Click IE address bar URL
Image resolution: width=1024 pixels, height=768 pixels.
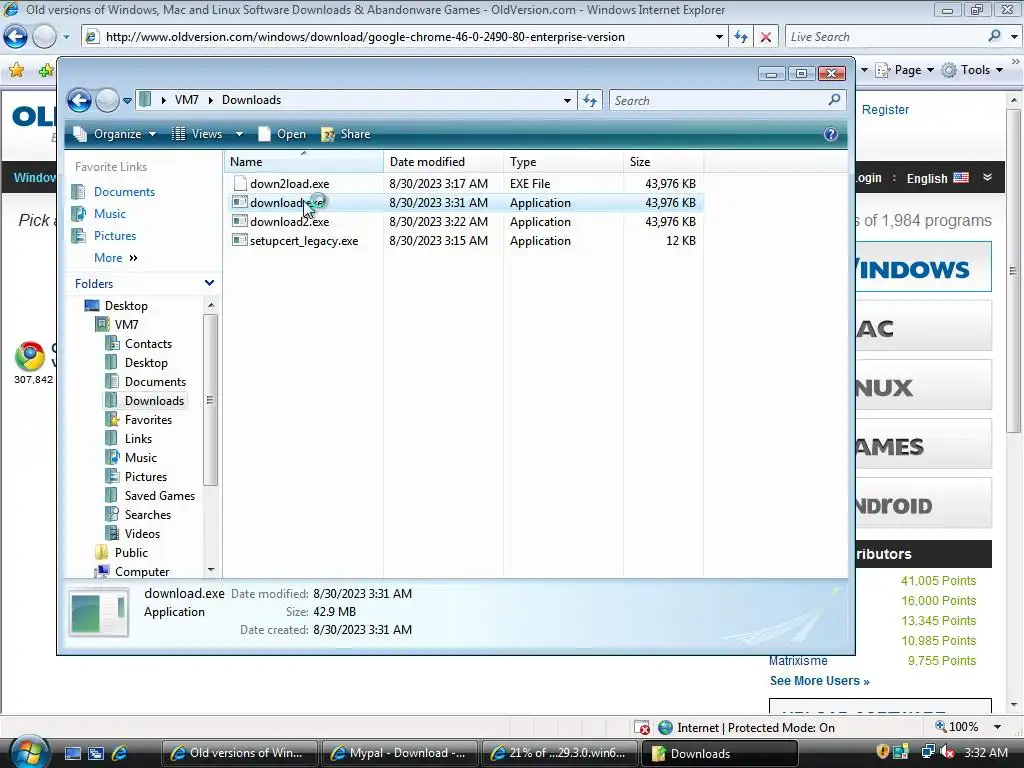365,37
